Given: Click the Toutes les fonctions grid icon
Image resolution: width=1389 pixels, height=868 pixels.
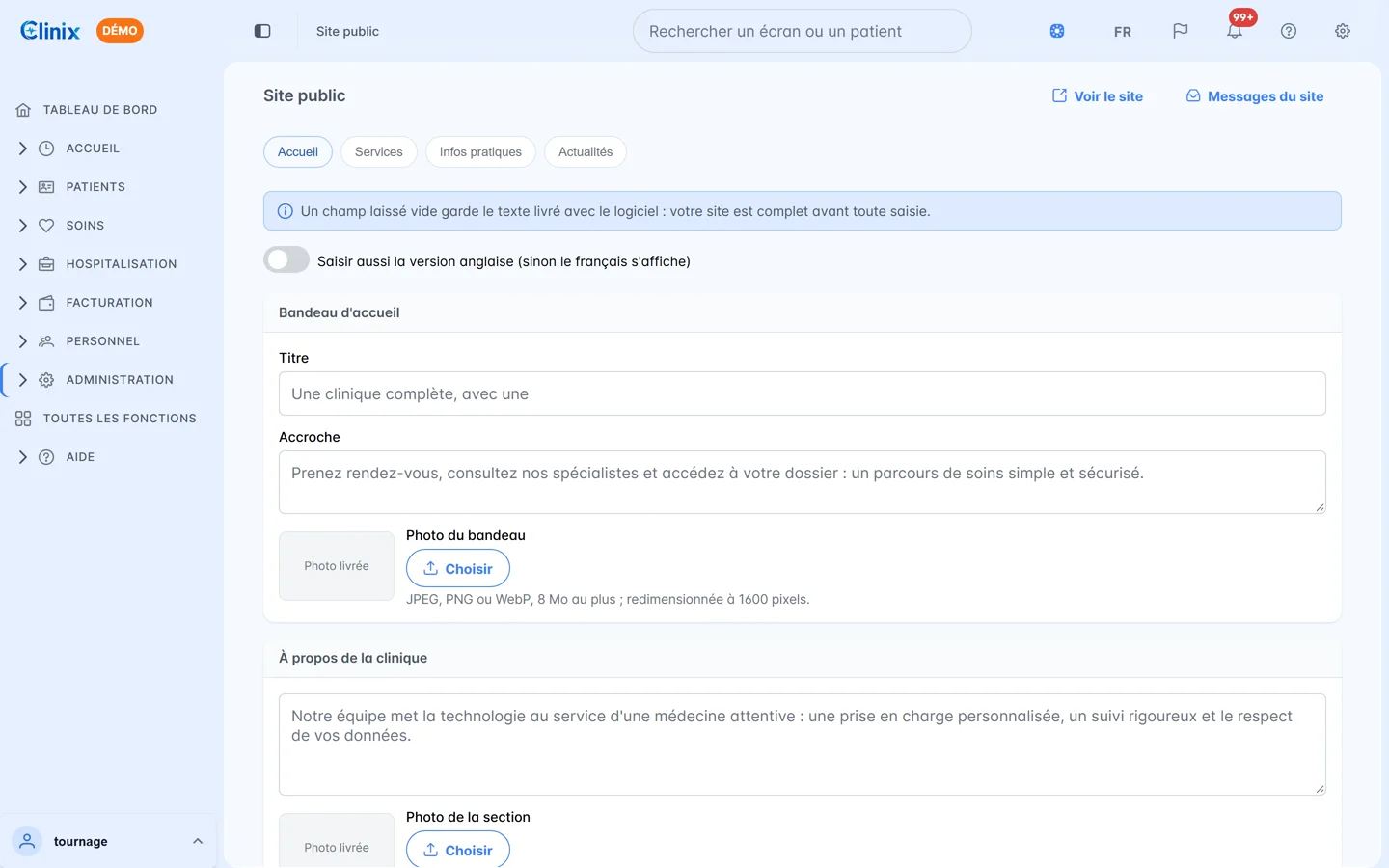Looking at the screenshot, I should tap(23, 419).
